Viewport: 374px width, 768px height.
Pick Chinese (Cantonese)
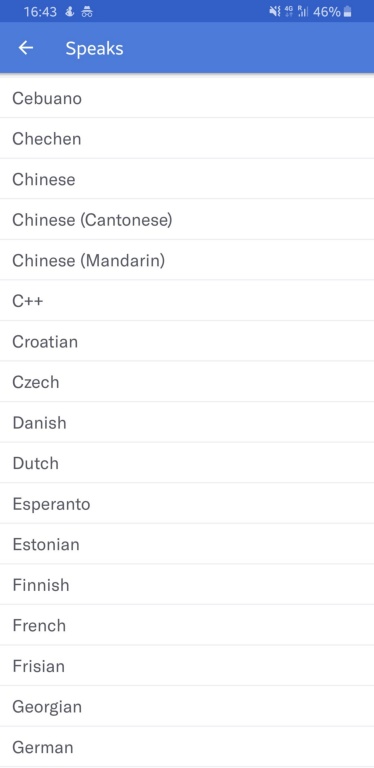coord(187,220)
